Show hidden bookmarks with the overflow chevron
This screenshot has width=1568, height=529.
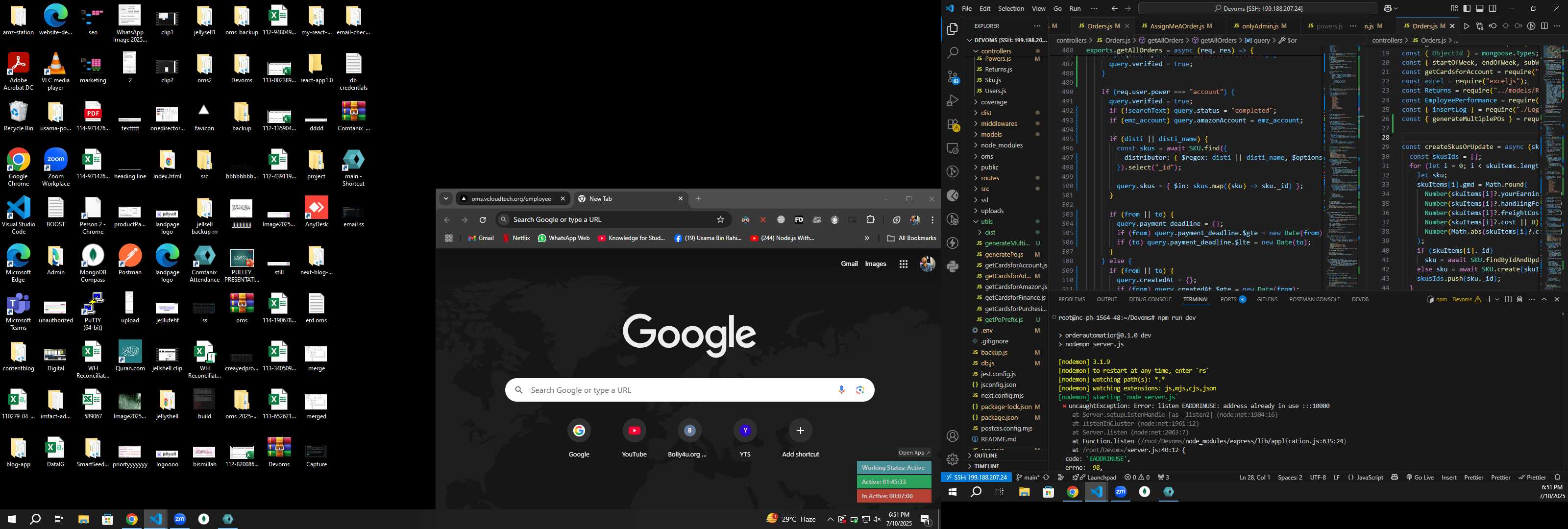point(867,238)
